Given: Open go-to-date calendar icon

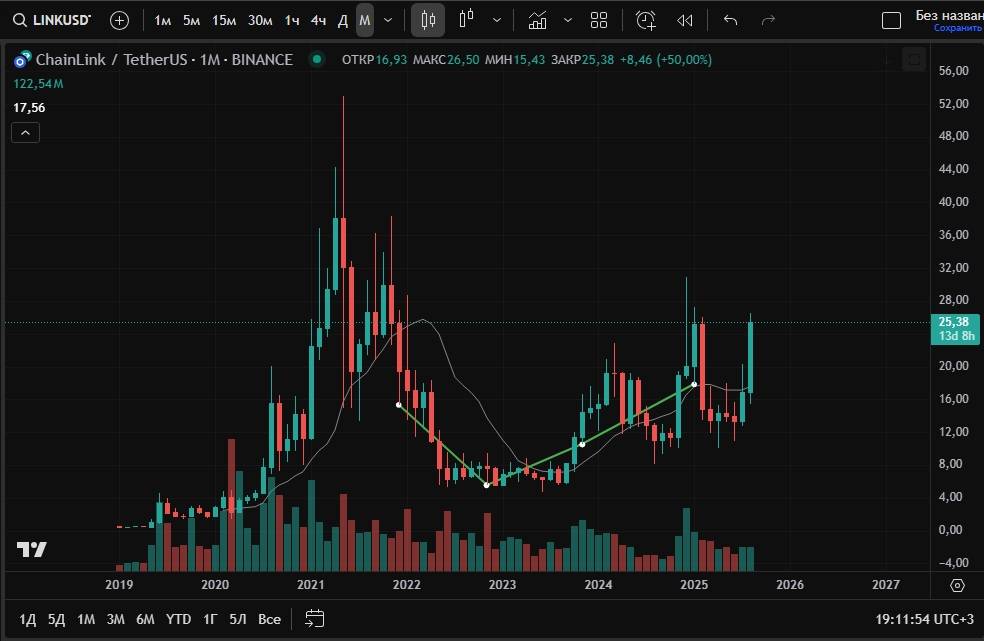Looking at the screenshot, I should 315,619.
